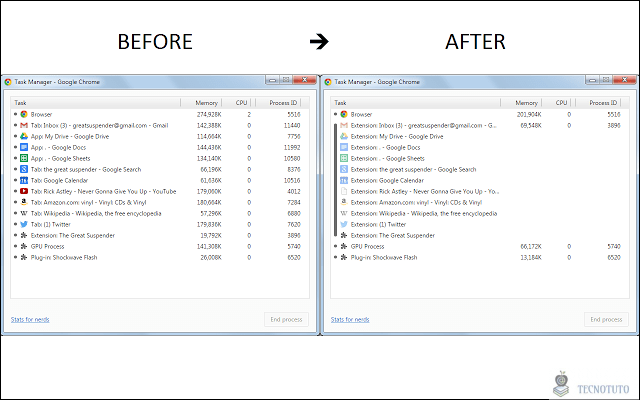Screen dimensions: 640x400
Task: Click the Google Drive icon in the BEFORE window
Action: coord(24,136)
